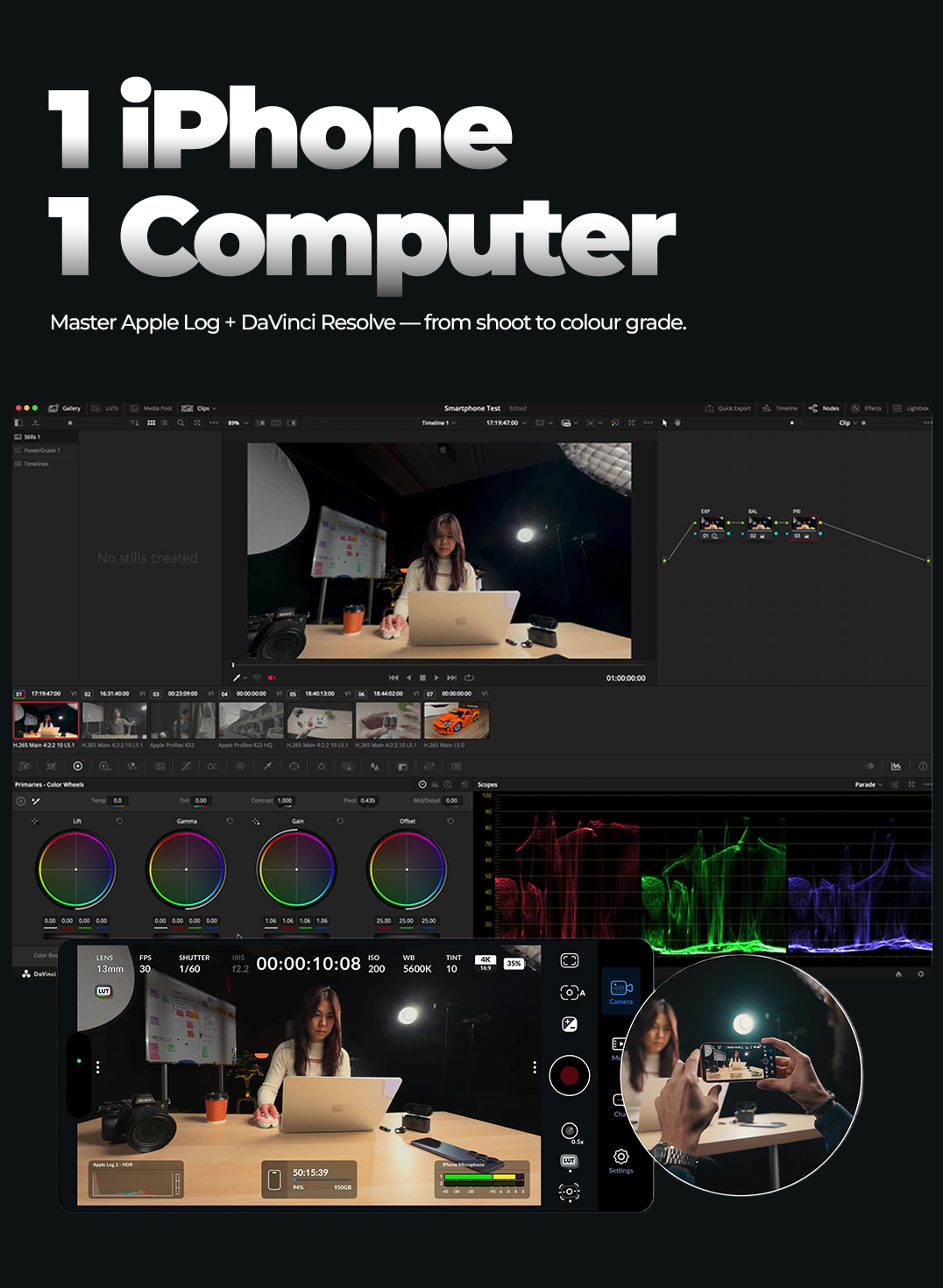Viewport: 943px width, 1288px height.
Task: Open the Qualifier eyedropper palette
Action: 267,767
